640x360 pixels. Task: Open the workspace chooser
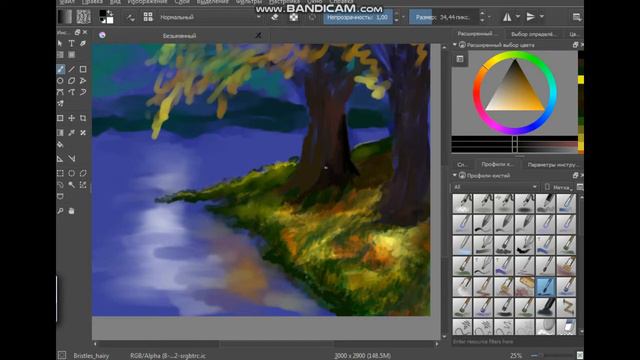tap(577, 17)
